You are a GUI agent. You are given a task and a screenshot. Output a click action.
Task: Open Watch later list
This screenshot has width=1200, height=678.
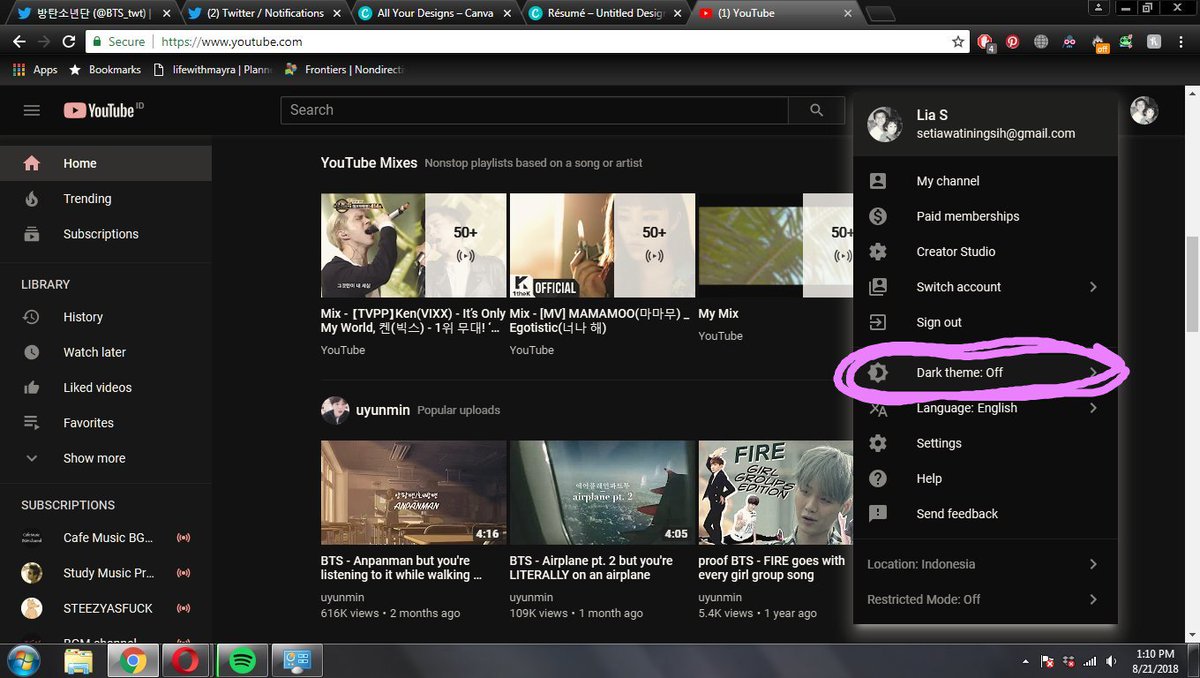tap(105, 352)
